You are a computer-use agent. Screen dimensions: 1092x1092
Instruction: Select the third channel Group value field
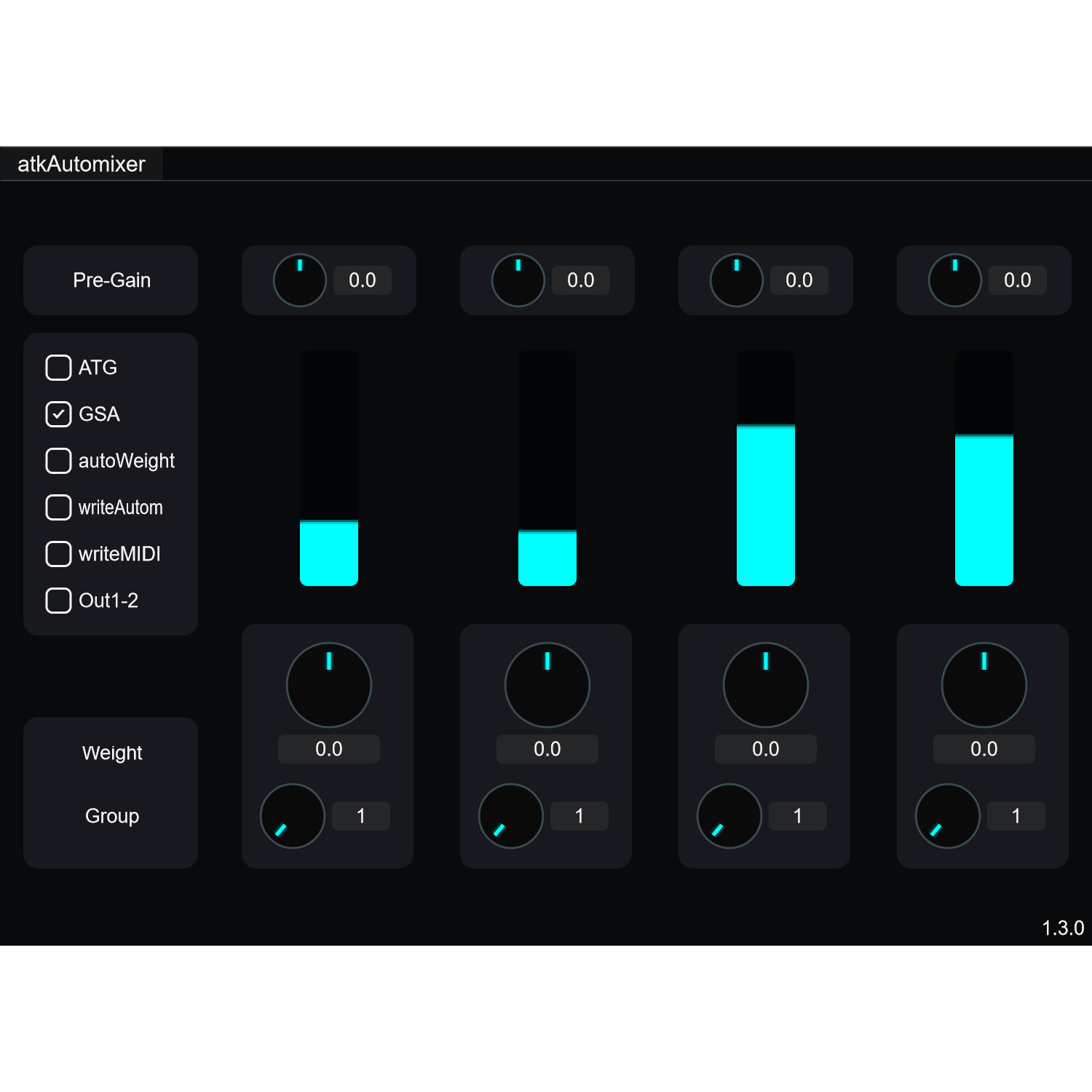tap(798, 816)
